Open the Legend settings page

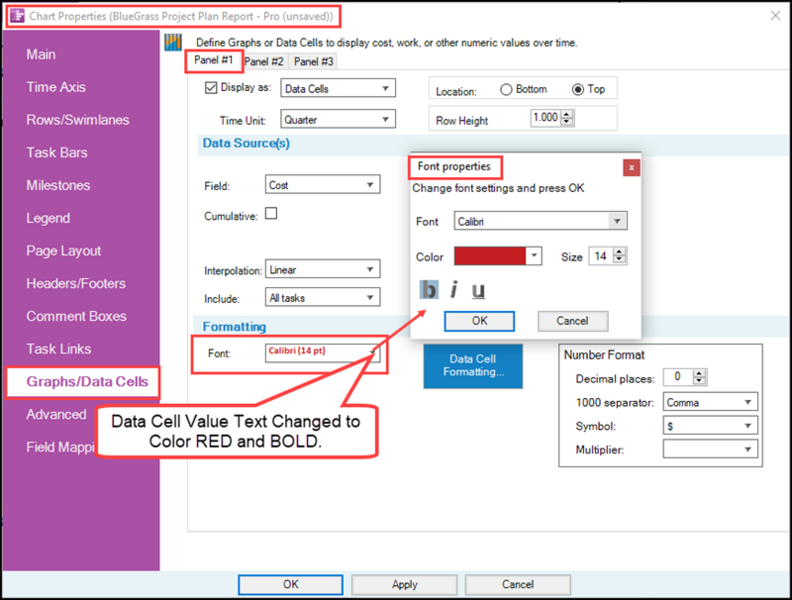[x=48, y=218]
